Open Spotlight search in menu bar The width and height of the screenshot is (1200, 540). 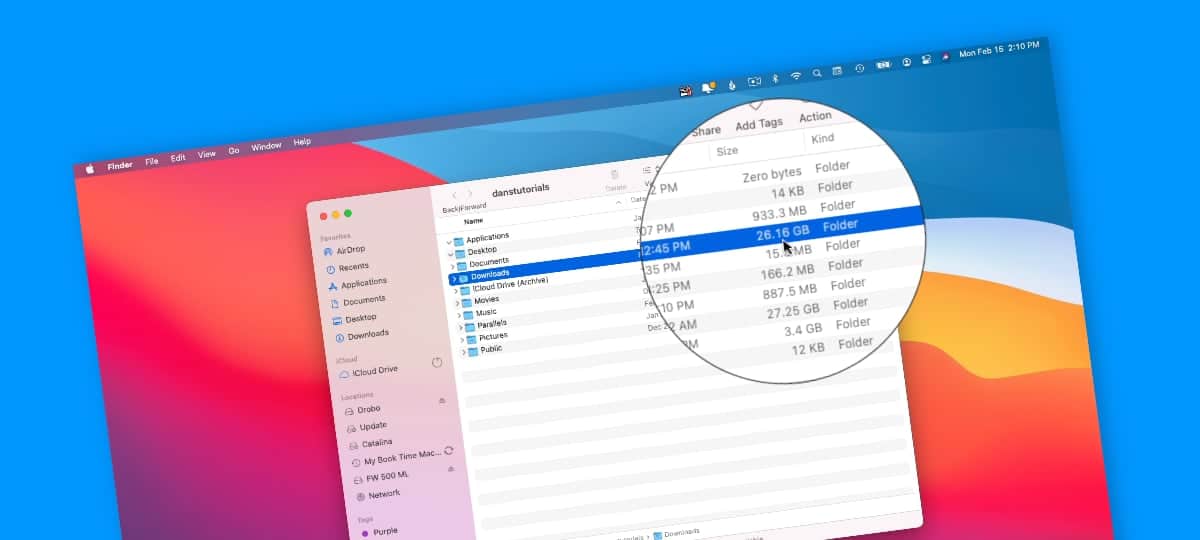click(x=817, y=73)
